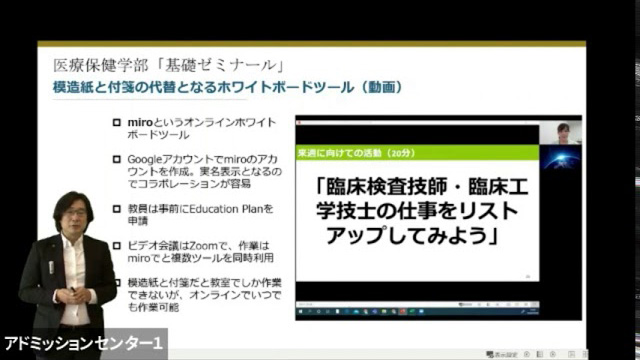Click the green header '来週に向けての活動（20分）'
This screenshot has height=360, width=640.
417,153
